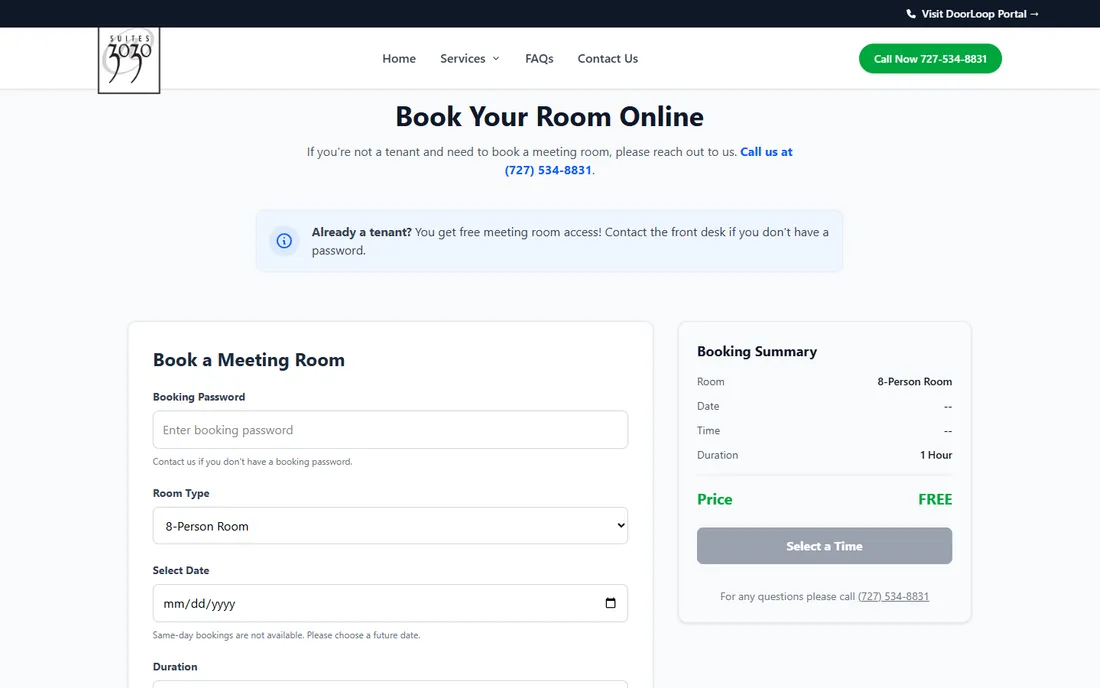Open the Services menu item
Viewport: 1100px width, 688px height.
[x=463, y=59]
